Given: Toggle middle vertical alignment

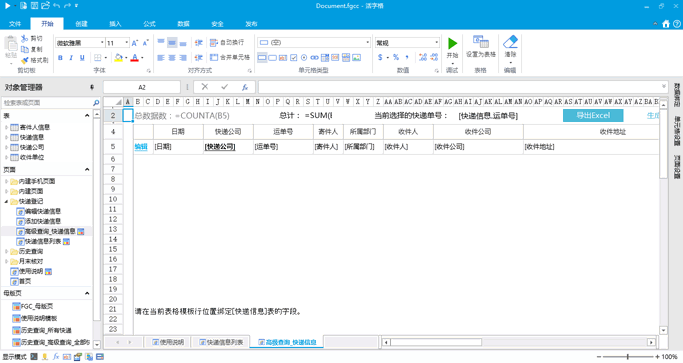Looking at the screenshot, I should 172,42.
